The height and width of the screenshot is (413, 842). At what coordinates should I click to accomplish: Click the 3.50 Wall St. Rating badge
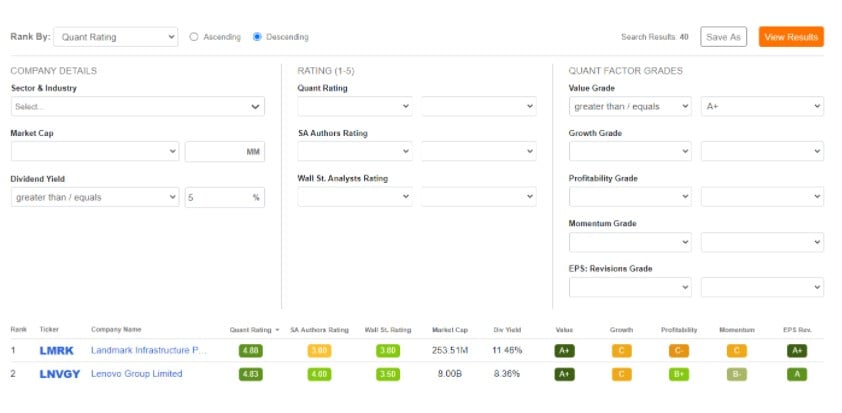[x=387, y=374]
